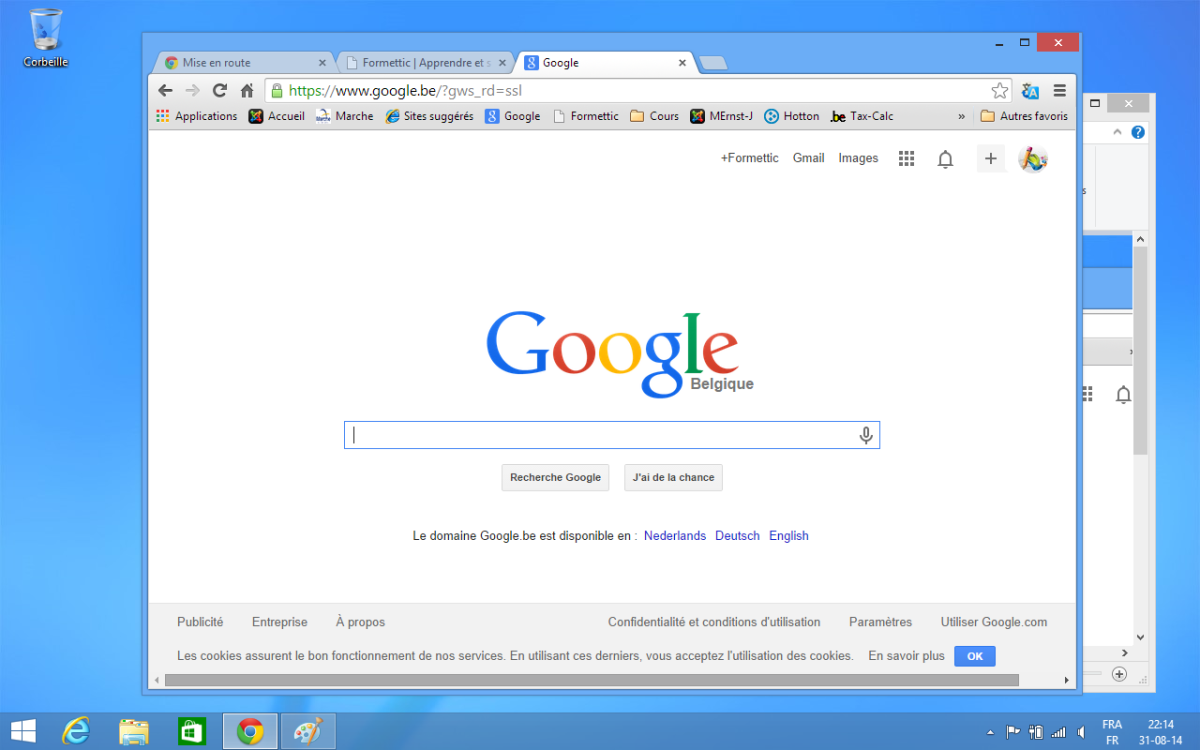Open the Accueil bookmark
Screen dimensions: 1200x750
[x=277, y=116]
